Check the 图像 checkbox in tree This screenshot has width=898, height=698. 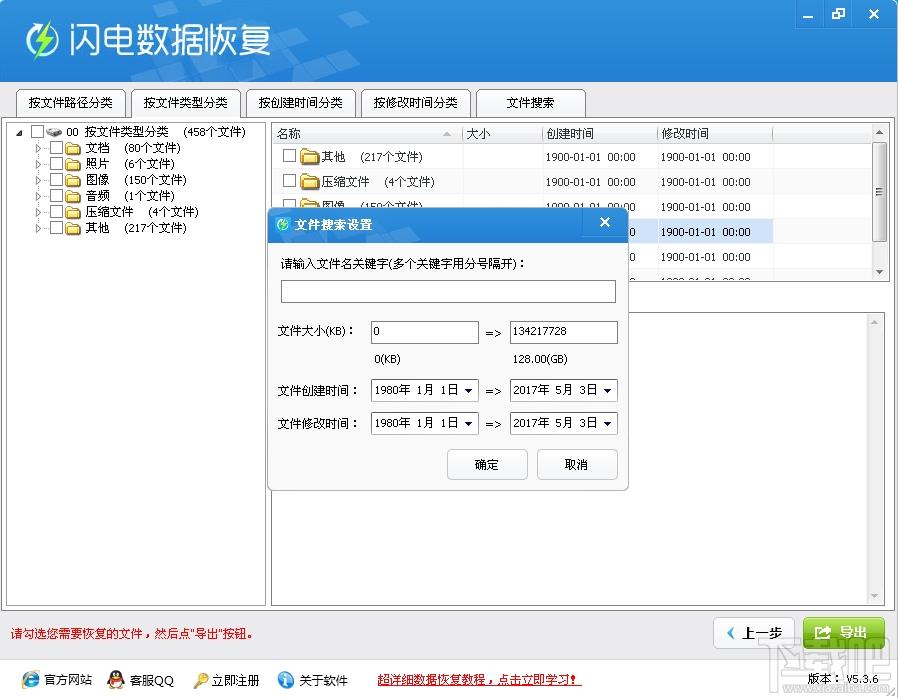tap(56, 180)
